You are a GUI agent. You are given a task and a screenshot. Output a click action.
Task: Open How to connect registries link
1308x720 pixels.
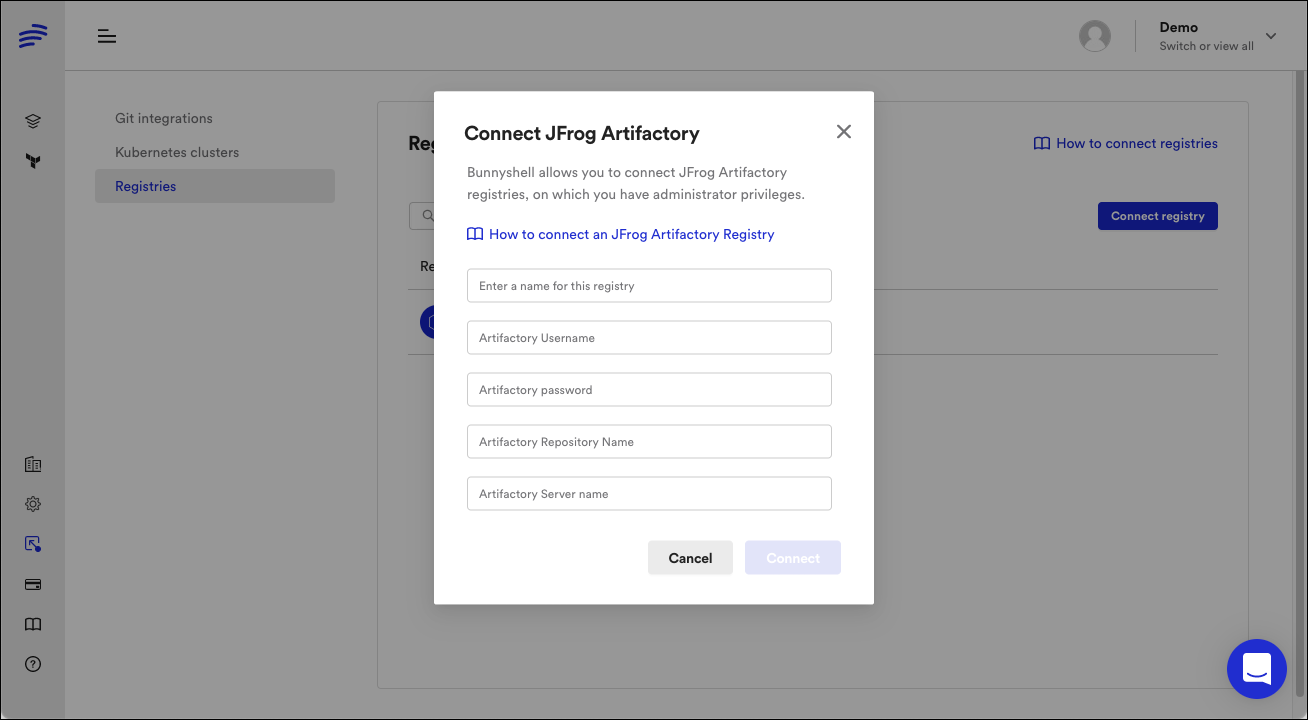(1125, 143)
